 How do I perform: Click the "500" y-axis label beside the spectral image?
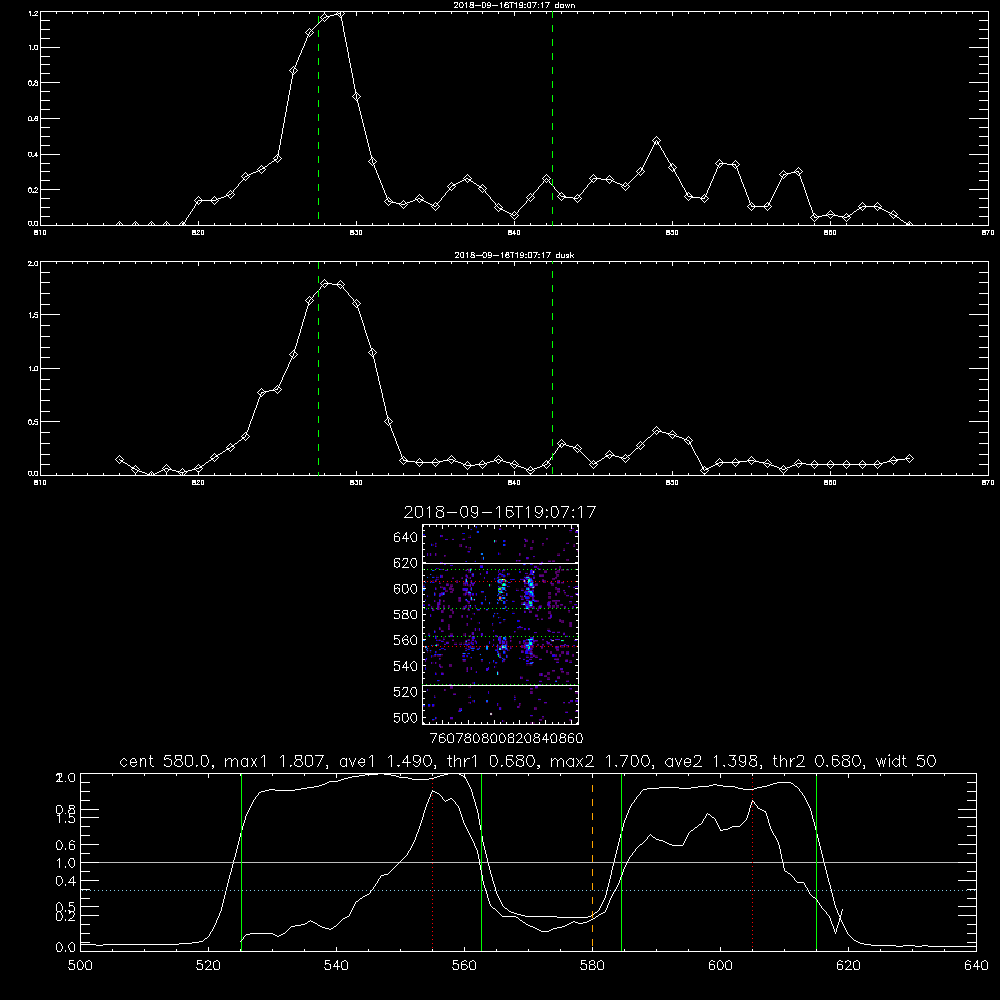(406, 717)
